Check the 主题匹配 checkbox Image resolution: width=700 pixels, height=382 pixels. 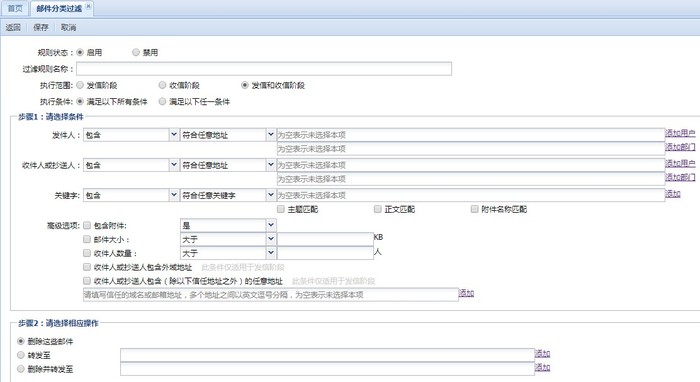281,209
